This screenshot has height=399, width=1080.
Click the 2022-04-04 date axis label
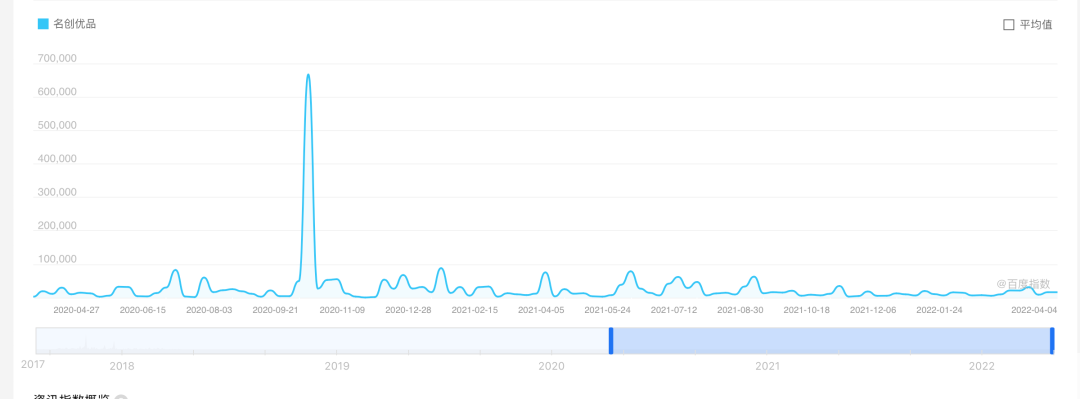1034,310
